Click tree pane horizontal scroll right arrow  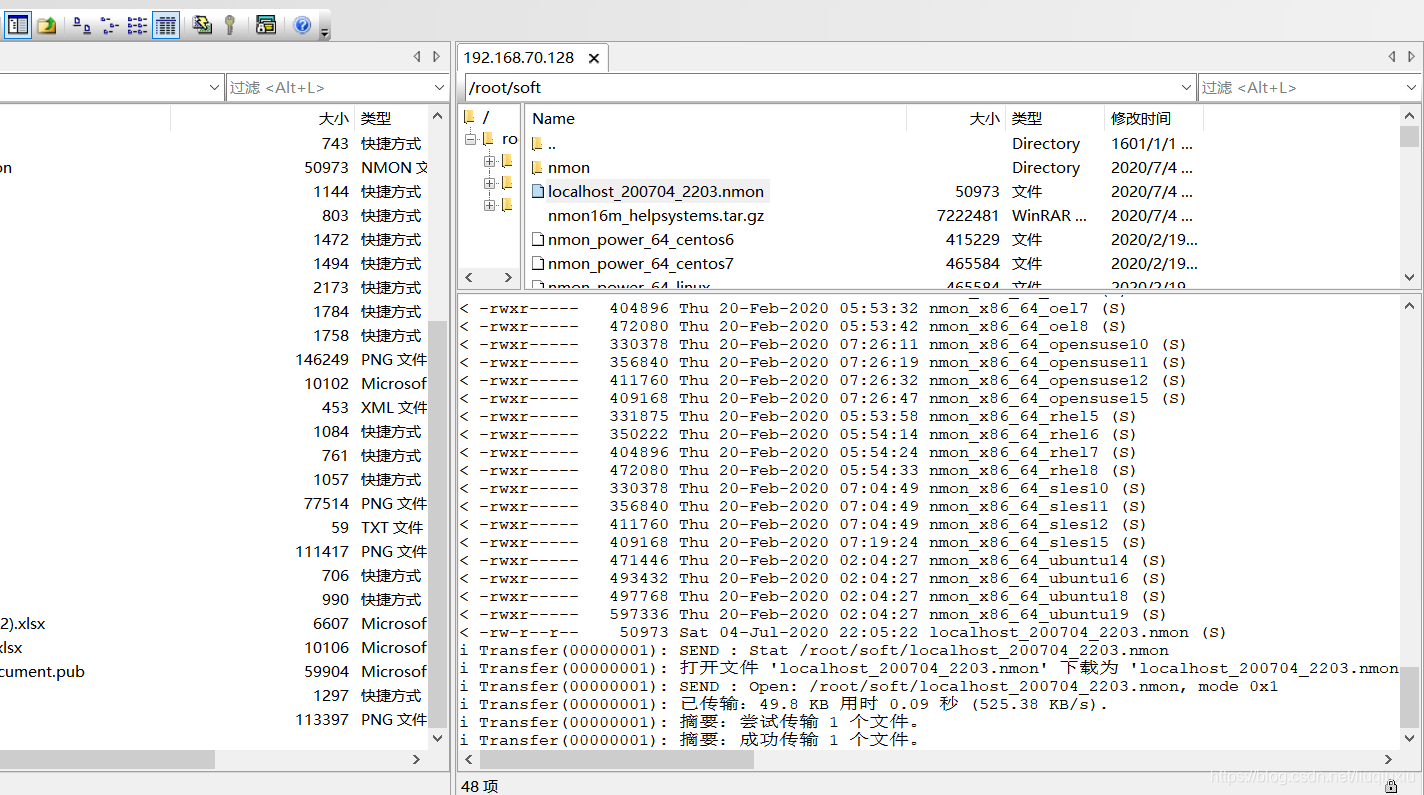pos(508,277)
